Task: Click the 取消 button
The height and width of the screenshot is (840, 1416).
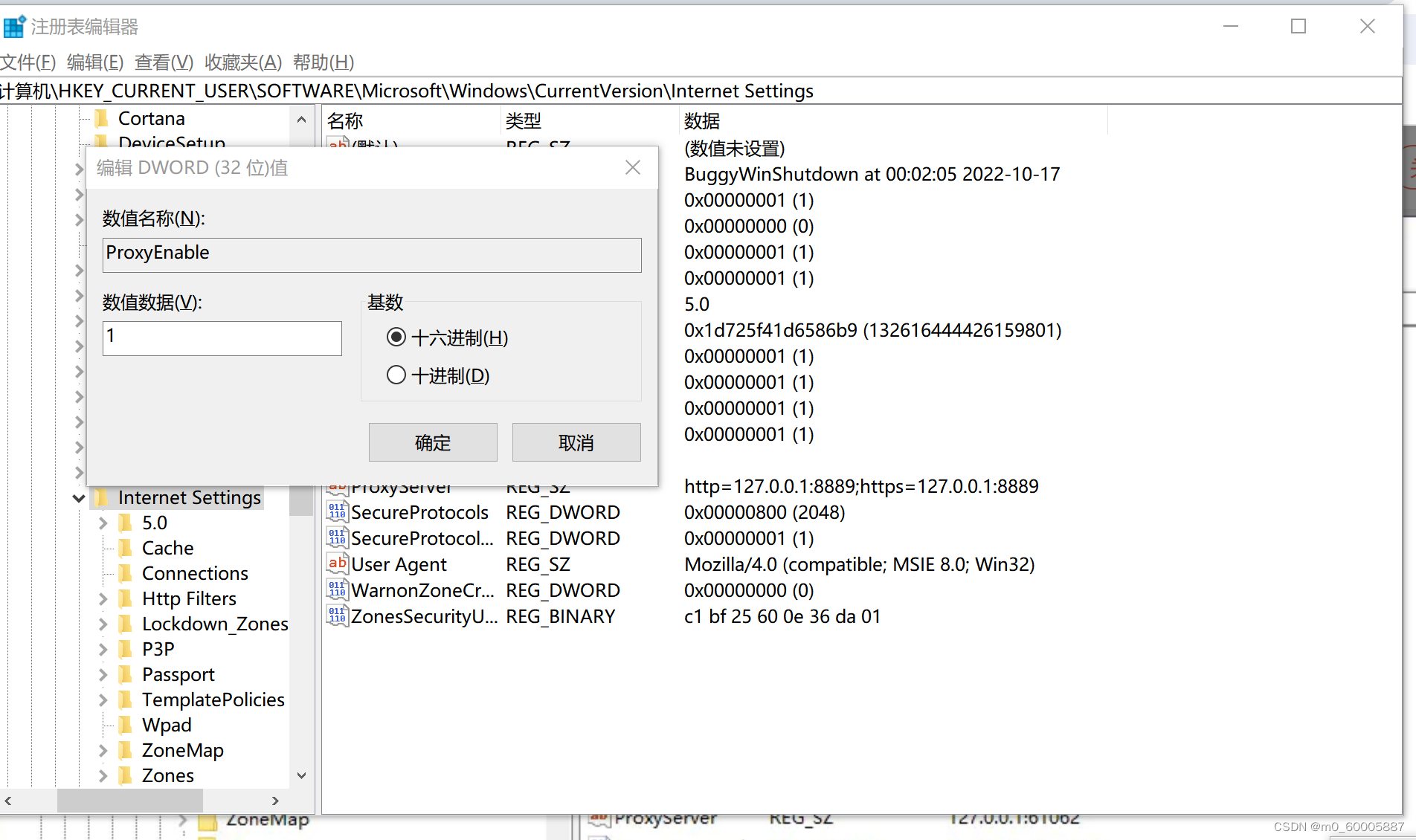Action: click(576, 442)
